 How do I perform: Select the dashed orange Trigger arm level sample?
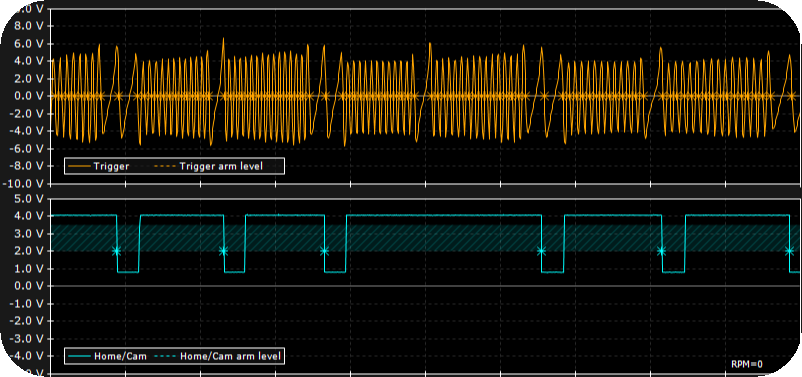(165, 166)
